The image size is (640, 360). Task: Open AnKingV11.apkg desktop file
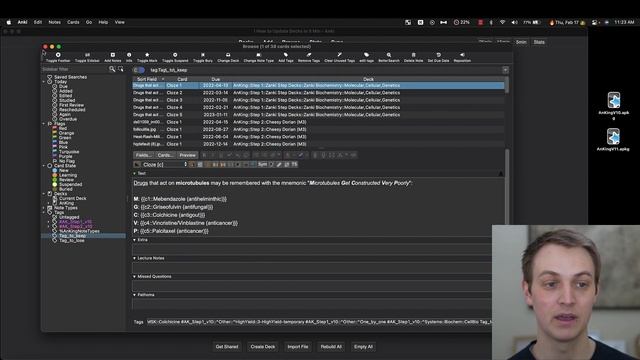pyautogui.click(x=613, y=140)
